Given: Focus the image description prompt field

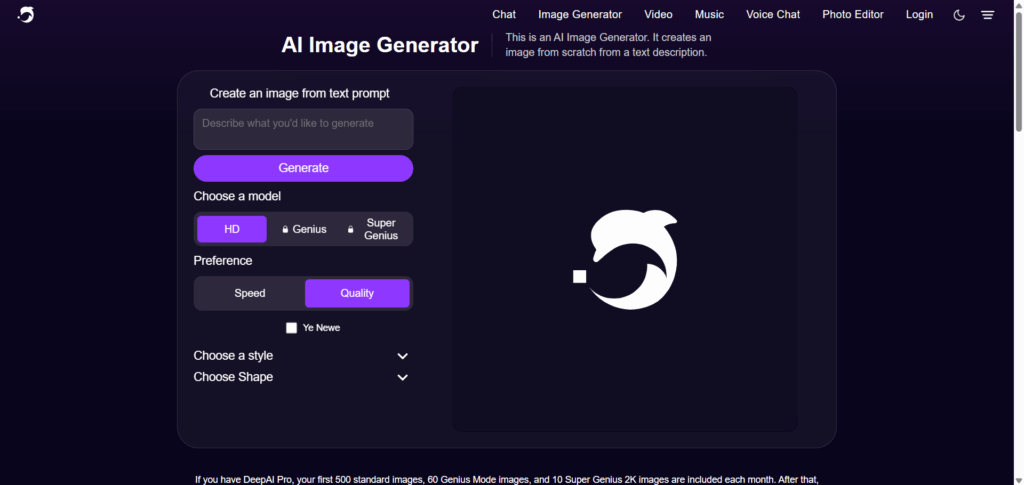Looking at the screenshot, I should click(x=303, y=129).
